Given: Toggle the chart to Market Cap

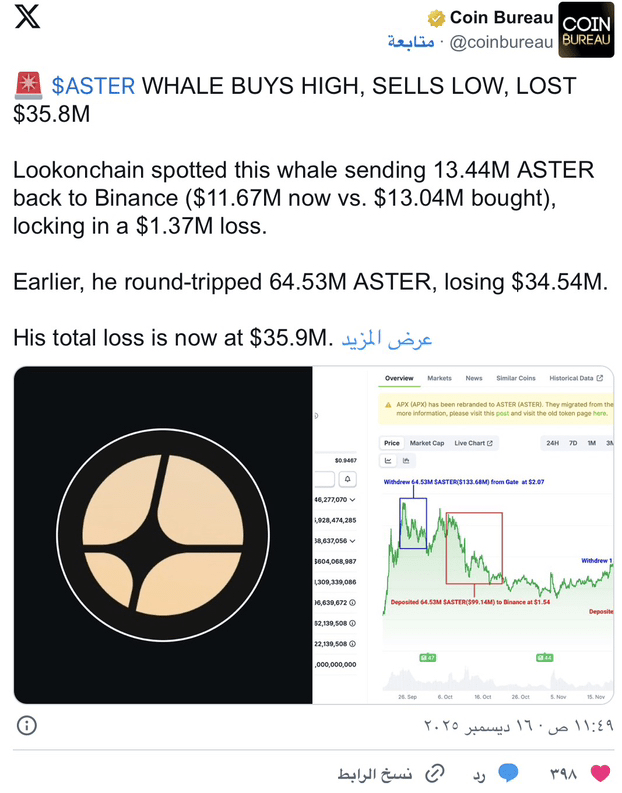Looking at the screenshot, I should click(x=427, y=442).
